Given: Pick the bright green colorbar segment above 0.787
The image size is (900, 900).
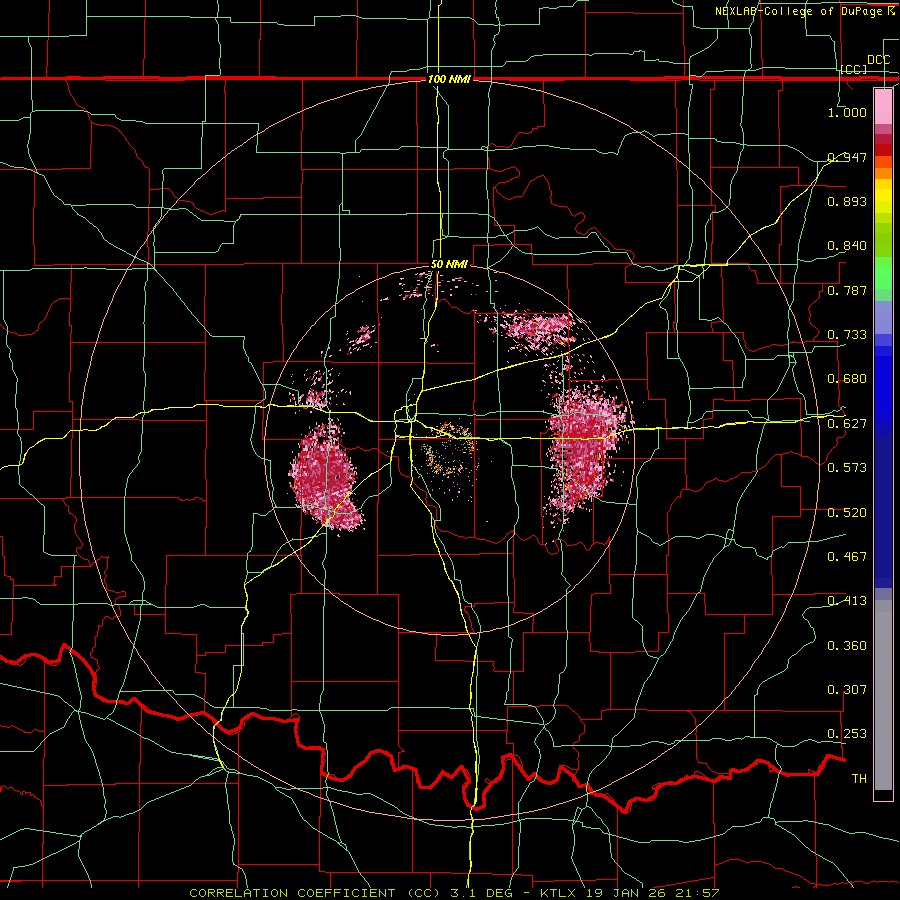Looking at the screenshot, I should click(x=883, y=273).
